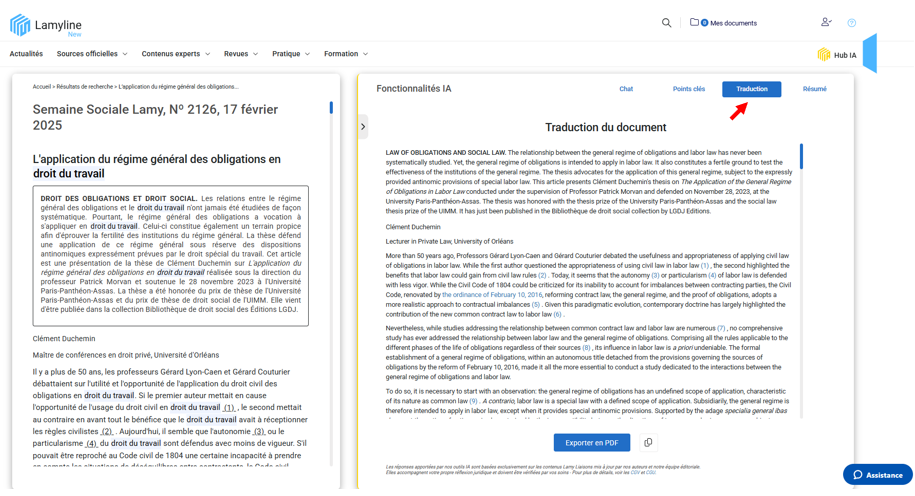Select the Points clés tab
Screen dimensions: 915x496
click(x=688, y=89)
